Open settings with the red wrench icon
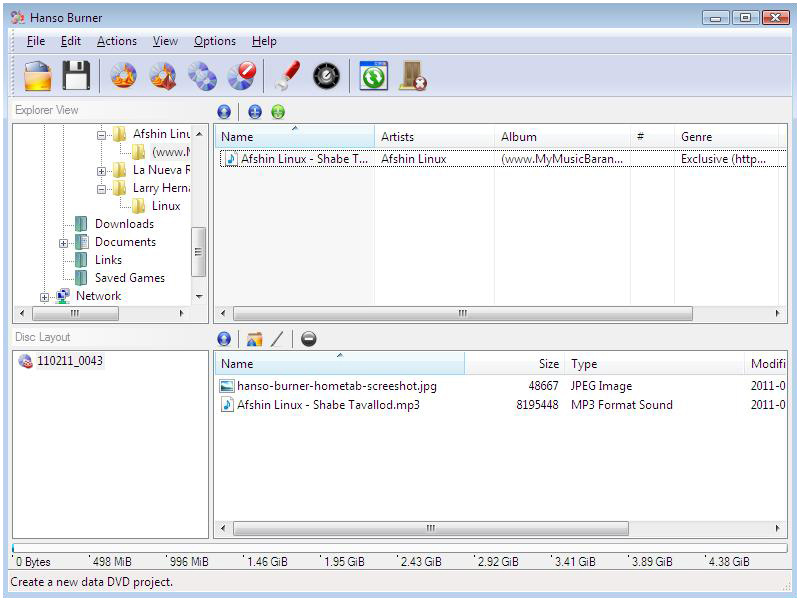800x600 pixels. tap(287, 76)
